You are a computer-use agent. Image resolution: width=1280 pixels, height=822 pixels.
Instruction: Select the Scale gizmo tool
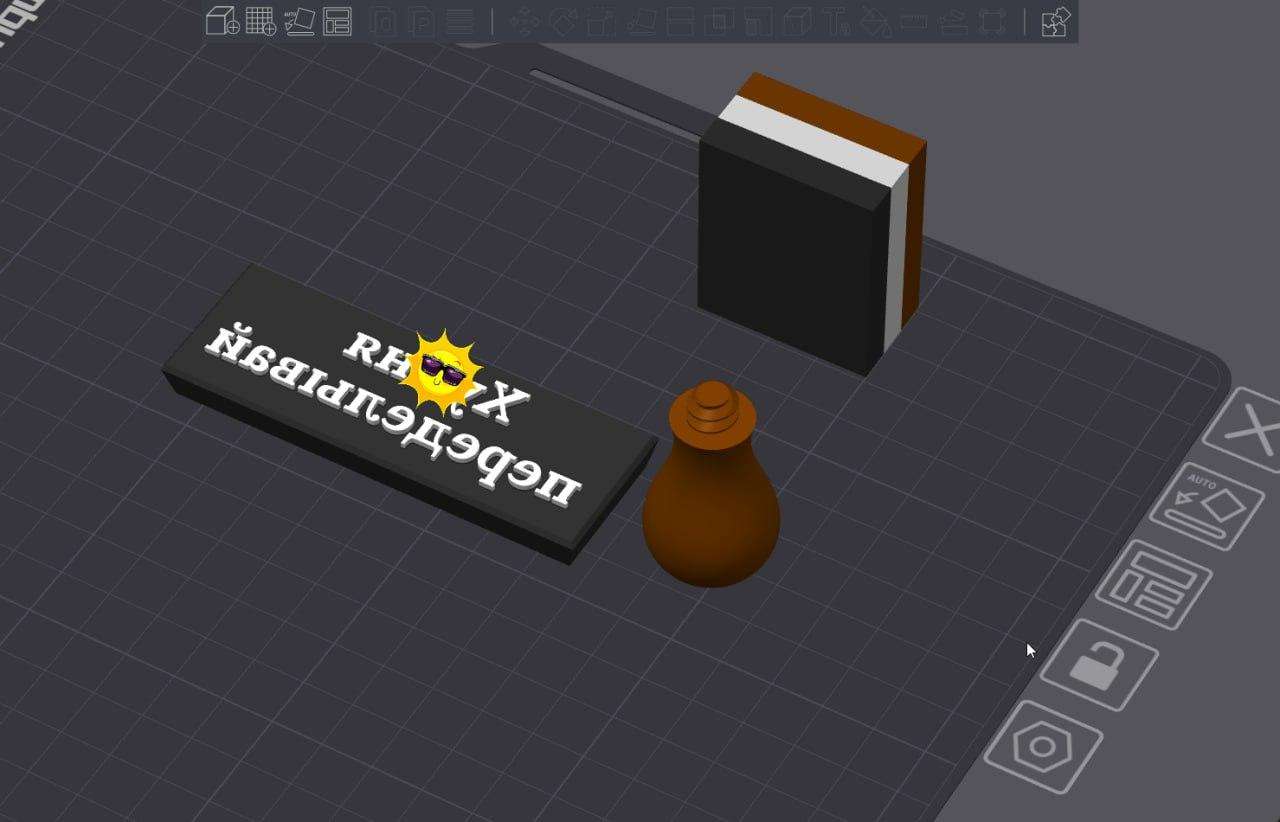click(x=602, y=21)
